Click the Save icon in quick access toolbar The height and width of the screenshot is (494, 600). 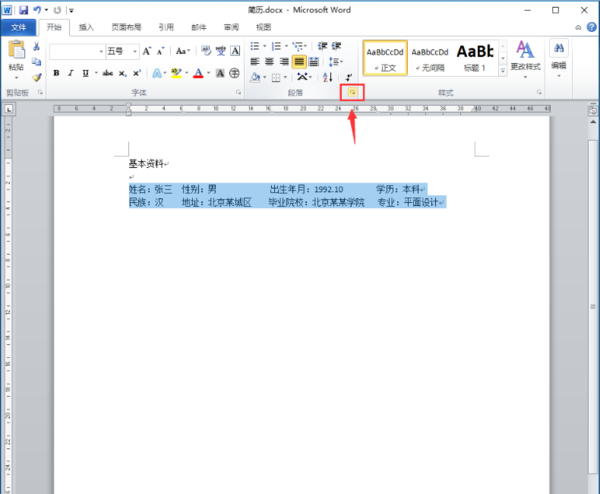coord(23,10)
